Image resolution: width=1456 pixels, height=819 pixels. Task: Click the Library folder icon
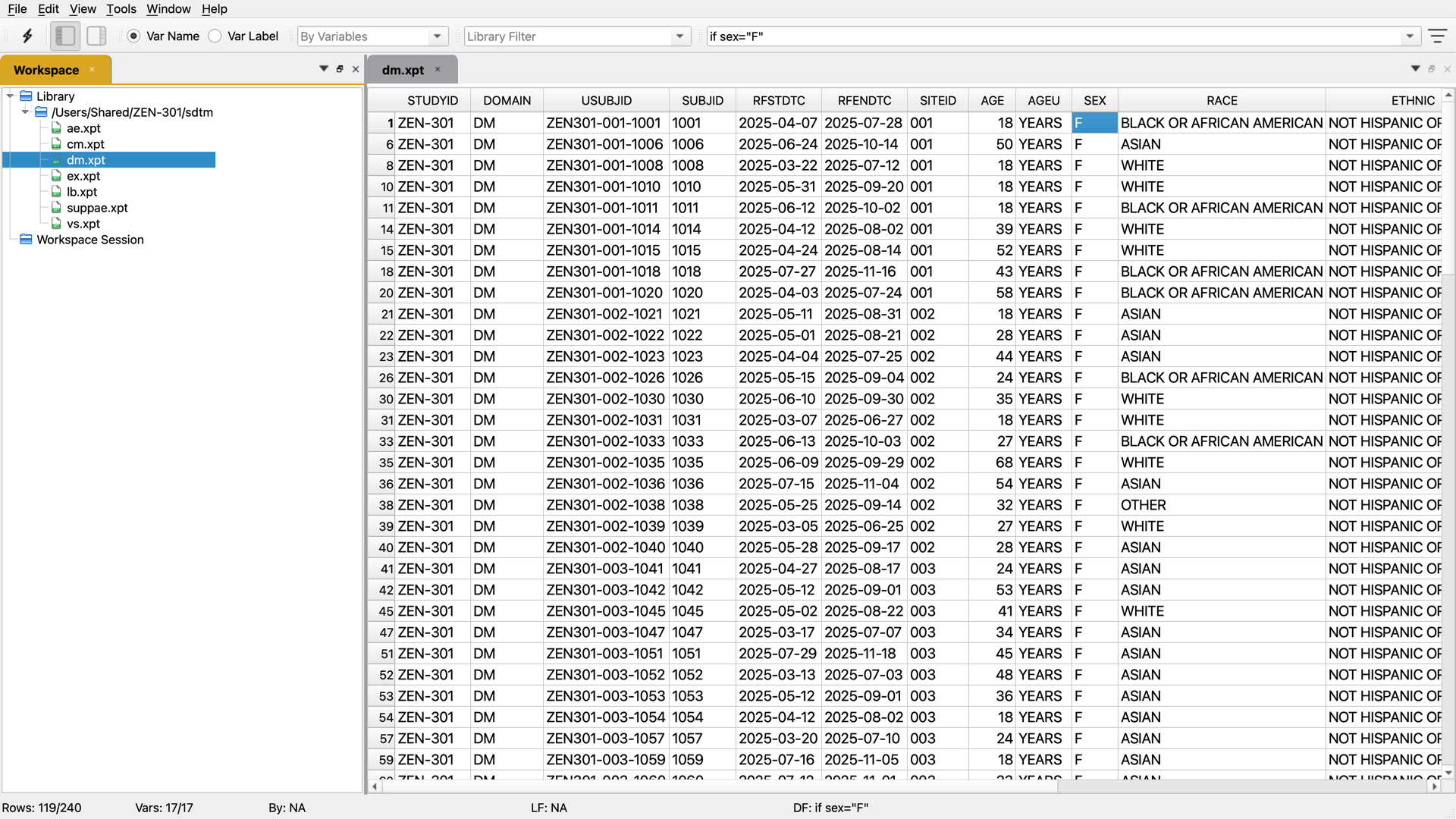tap(26, 96)
